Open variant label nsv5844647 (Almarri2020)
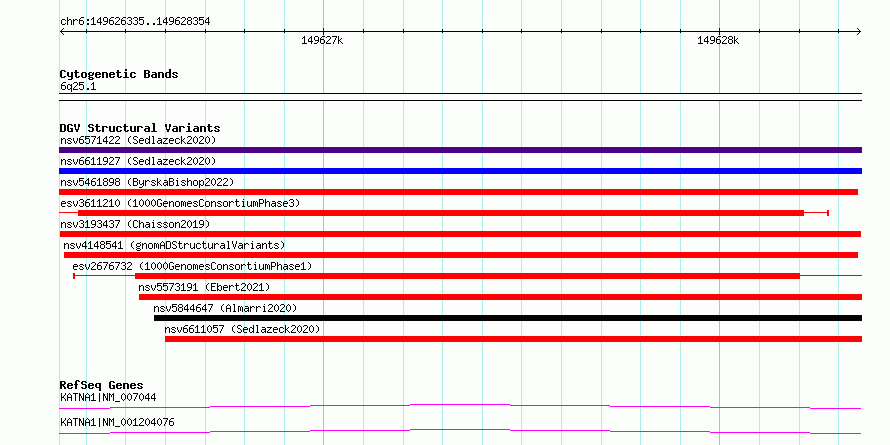This screenshot has height=445, width=890. 225,308
